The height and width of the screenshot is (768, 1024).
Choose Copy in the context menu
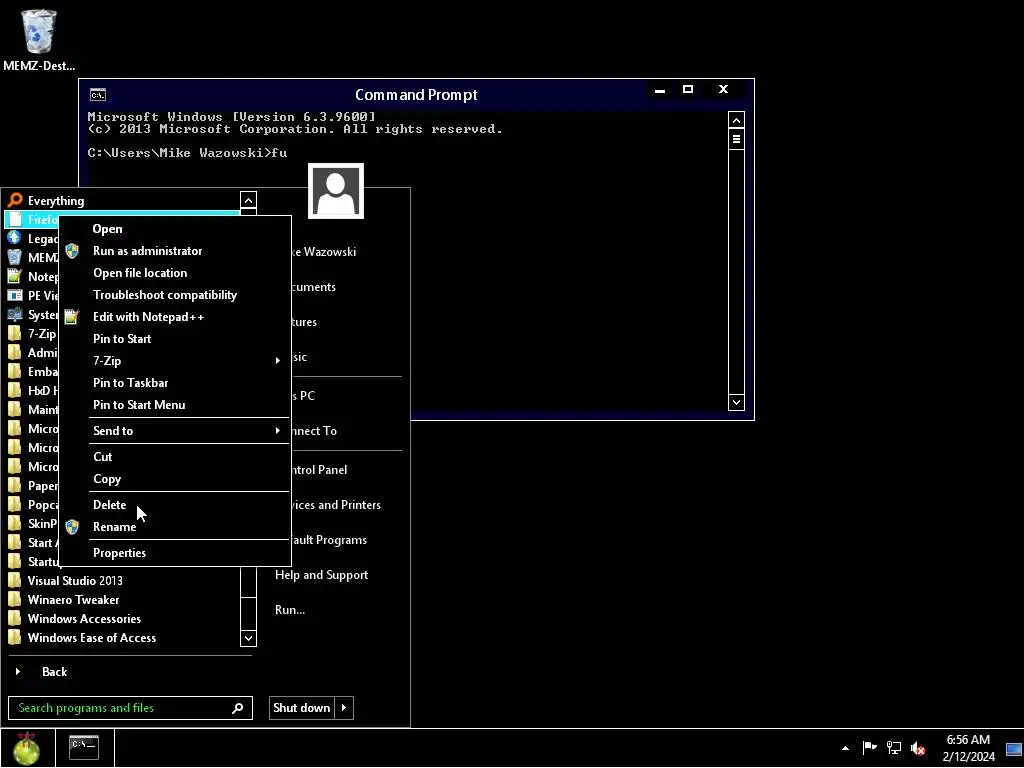(x=175, y=479)
